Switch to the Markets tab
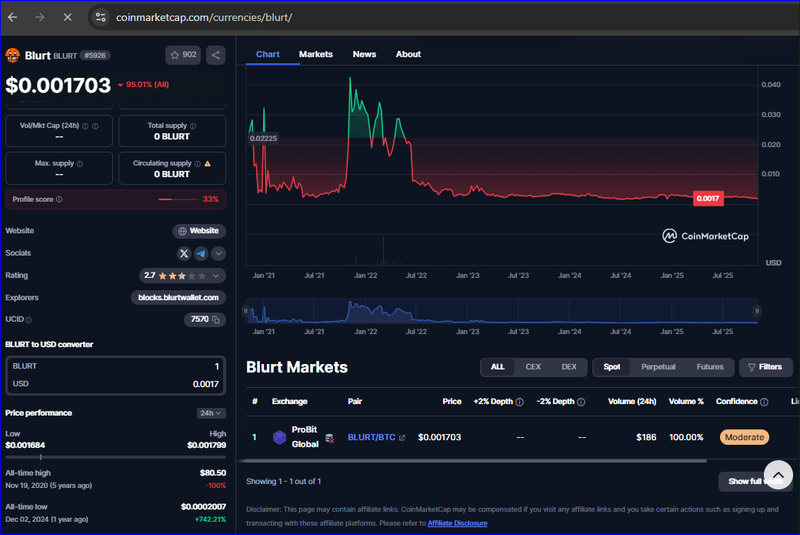 tap(316, 54)
